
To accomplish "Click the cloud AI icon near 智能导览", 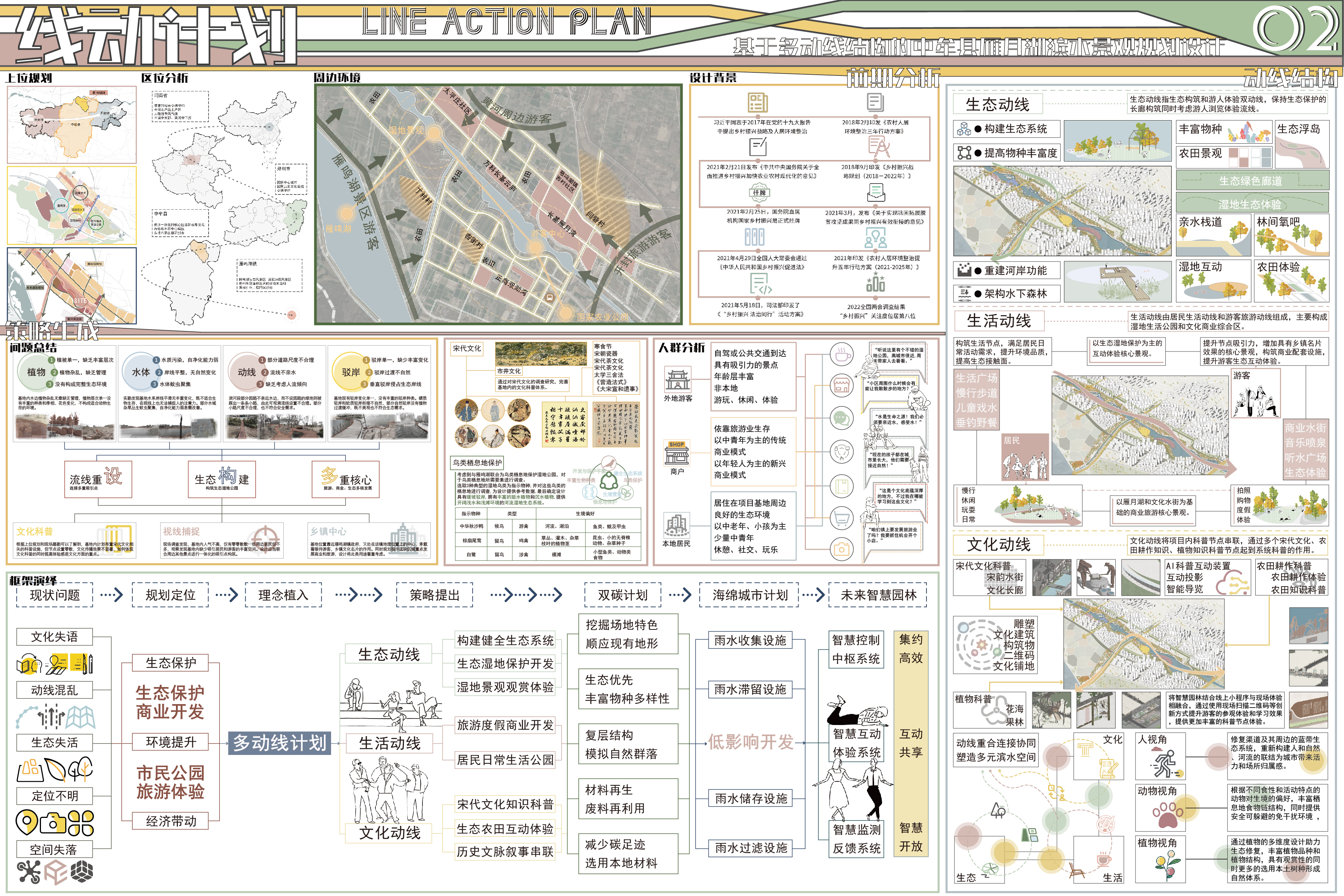I will (x=1233, y=584).
